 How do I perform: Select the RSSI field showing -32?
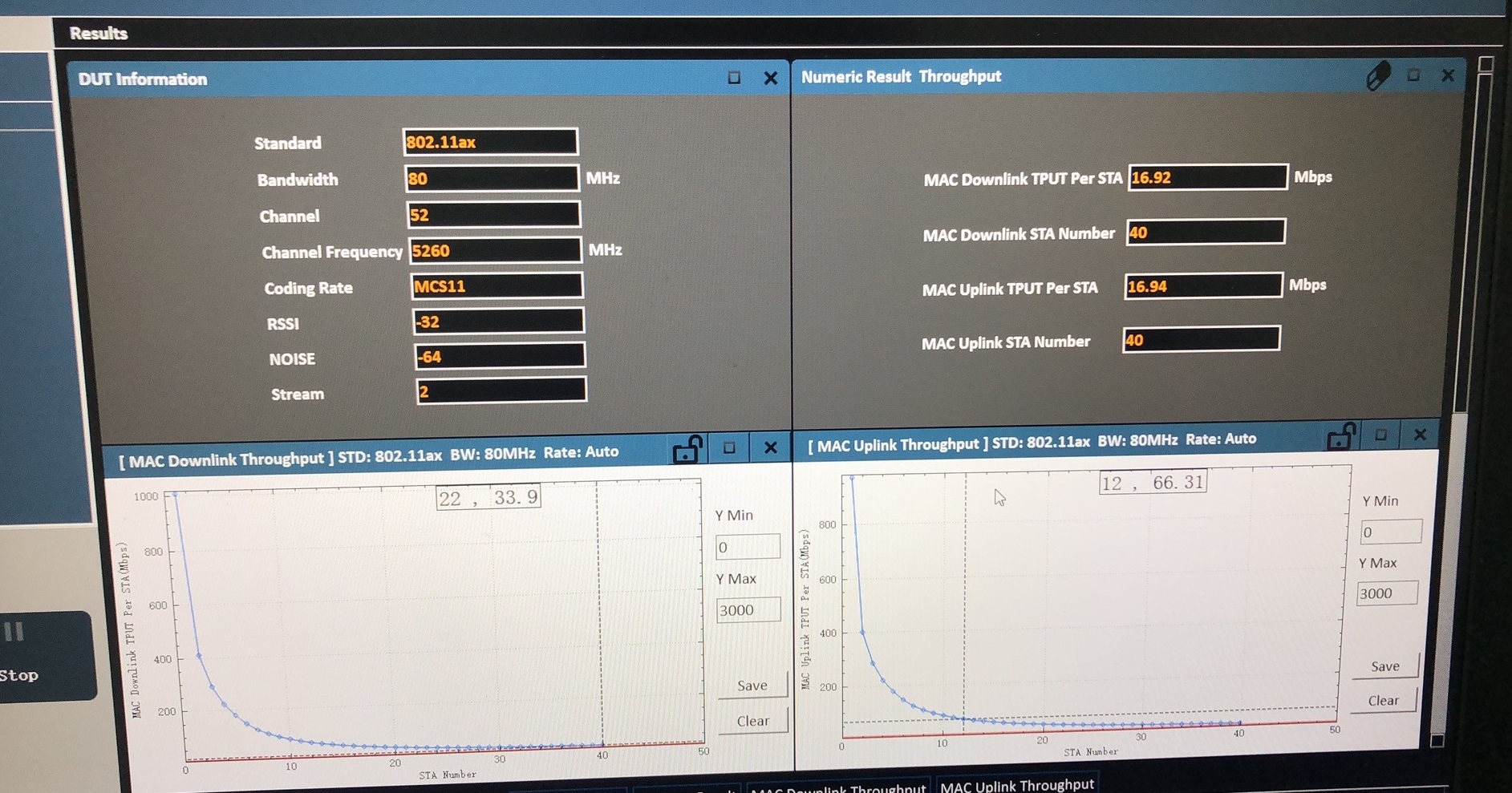499,322
